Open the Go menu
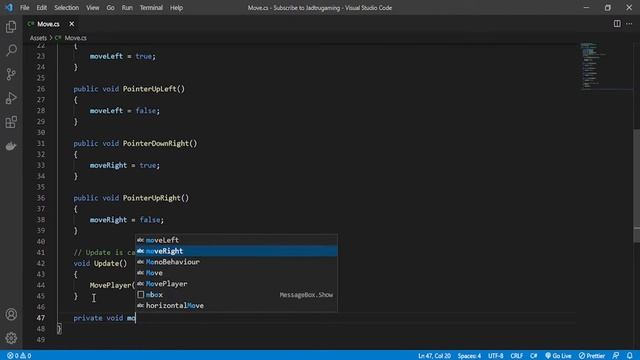This screenshot has width=640, height=360. (x=110, y=8)
